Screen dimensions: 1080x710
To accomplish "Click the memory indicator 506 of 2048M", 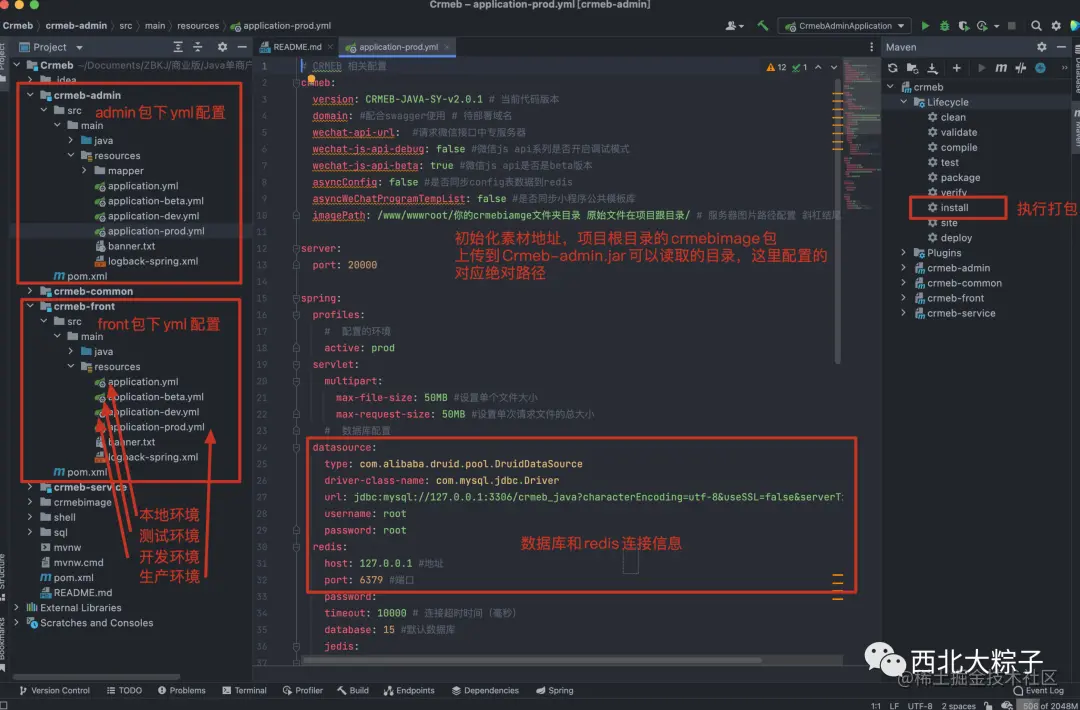I will pyautogui.click(x=1048, y=706).
